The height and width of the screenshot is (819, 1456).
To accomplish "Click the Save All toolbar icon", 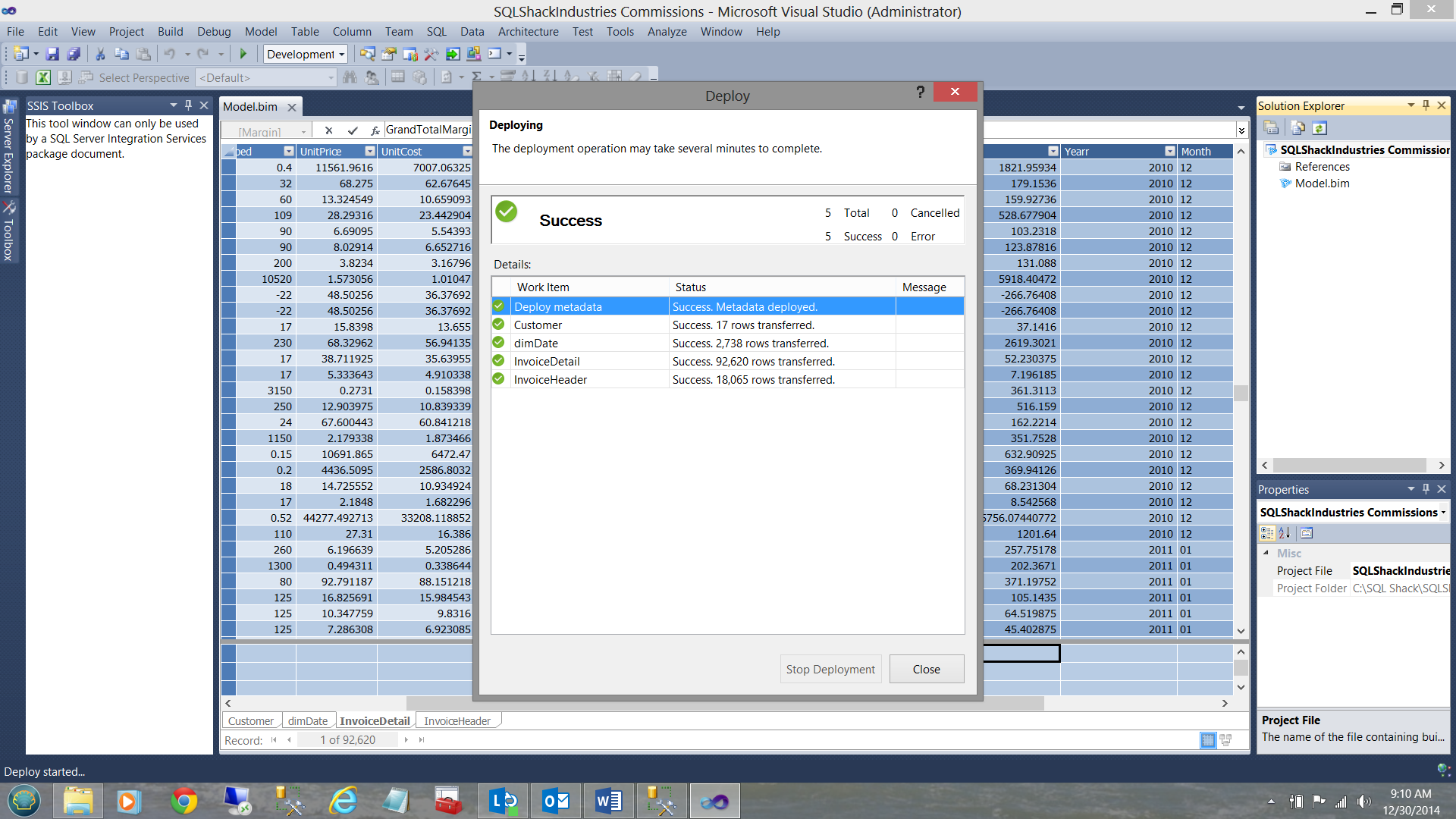I will click(x=74, y=54).
